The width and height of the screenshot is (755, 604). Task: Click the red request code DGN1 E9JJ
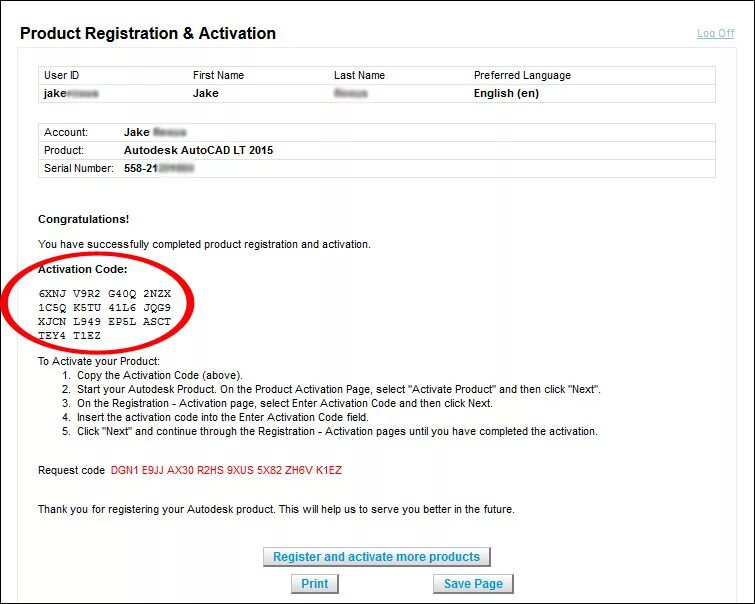point(226,470)
